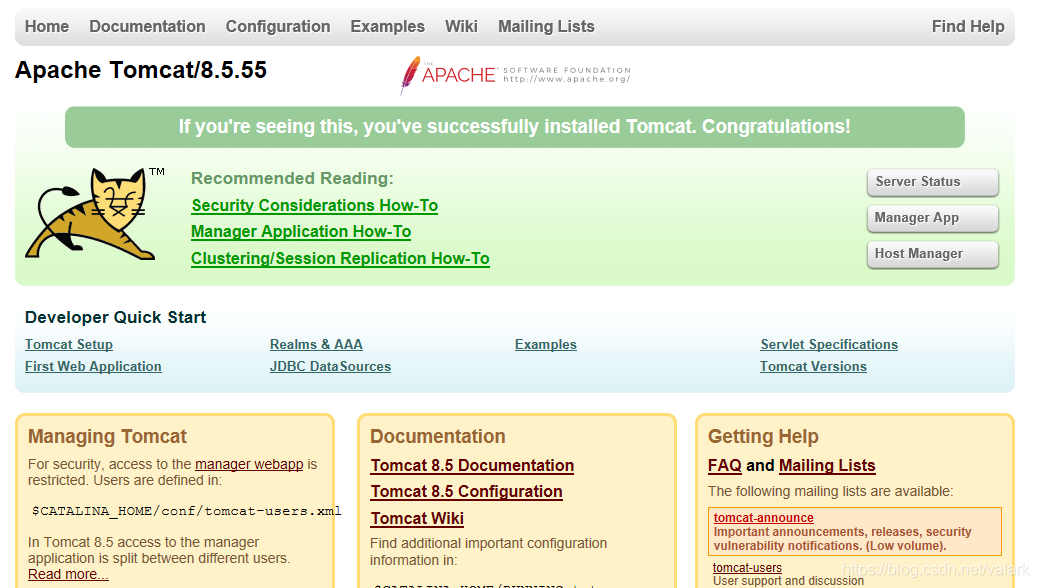Open the Servlet Specifications link
This screenshot has width=1039, height=588.
point(829,345)
